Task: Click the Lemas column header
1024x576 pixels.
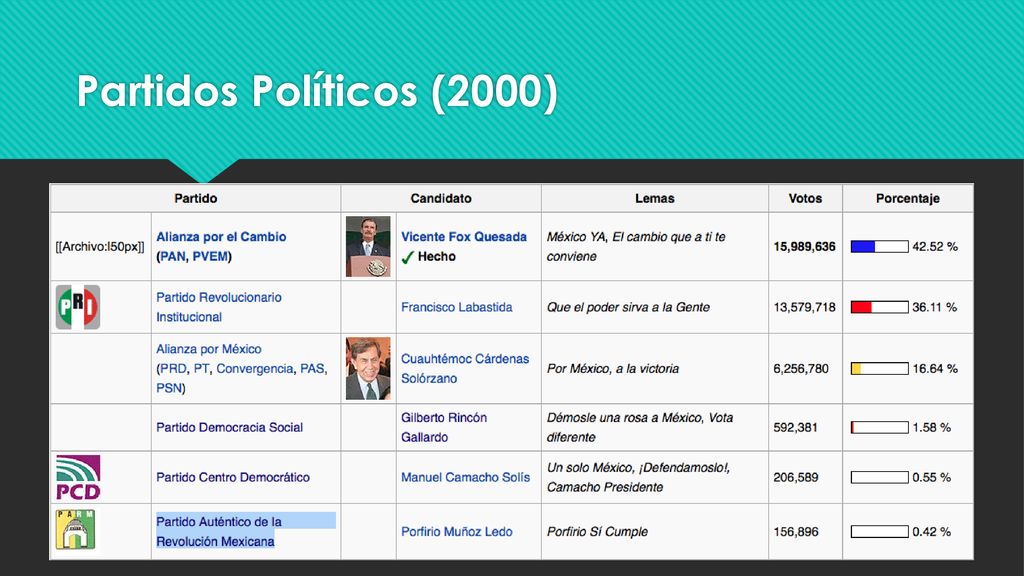Action: [654, 199]
